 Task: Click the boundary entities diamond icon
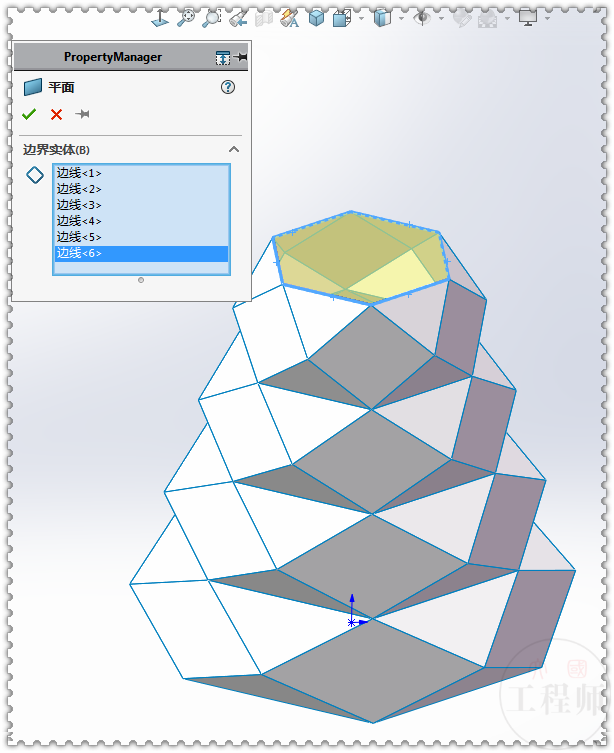(x=35, y=175)
